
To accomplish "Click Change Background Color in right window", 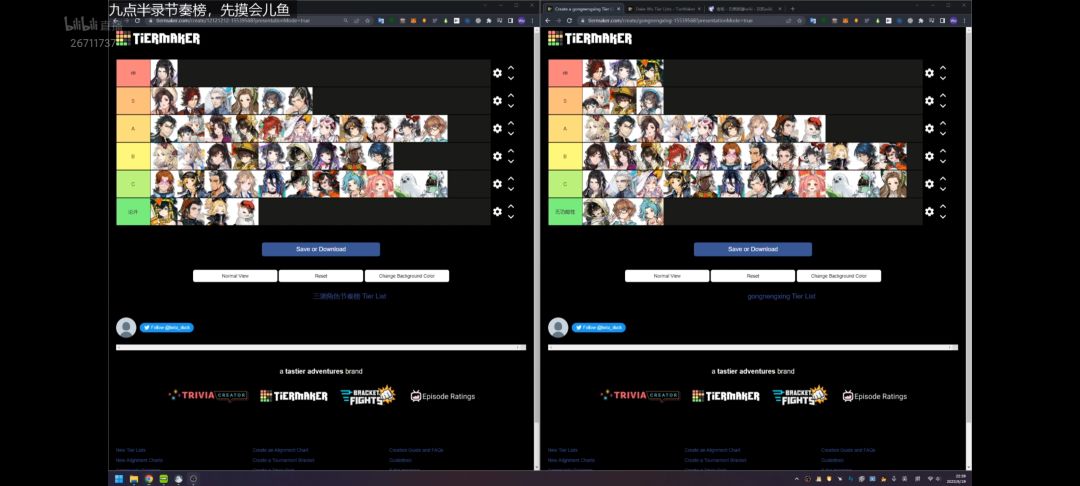I will tap(839, 275).
